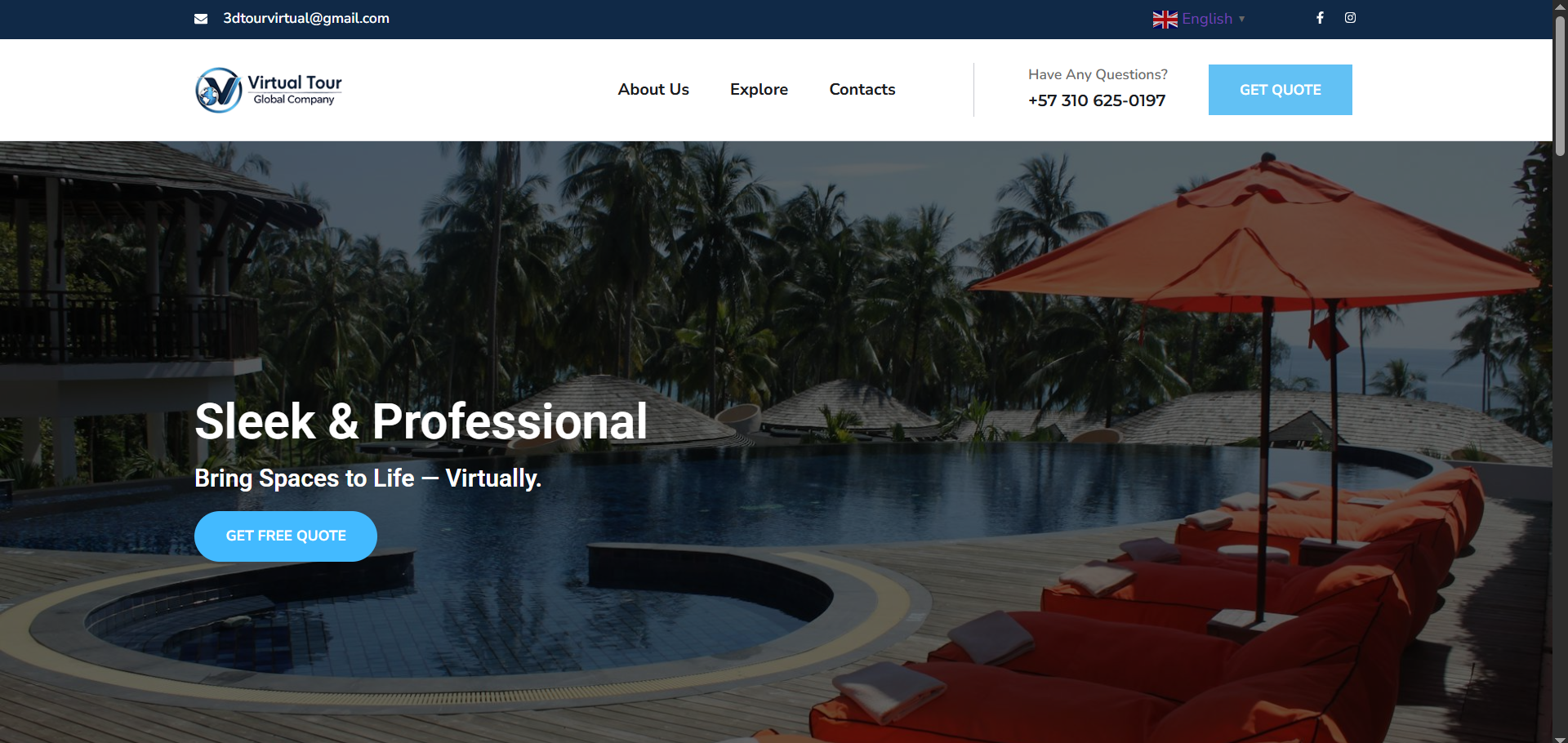Open the Instagram social icon

(x=1351, y=18)
